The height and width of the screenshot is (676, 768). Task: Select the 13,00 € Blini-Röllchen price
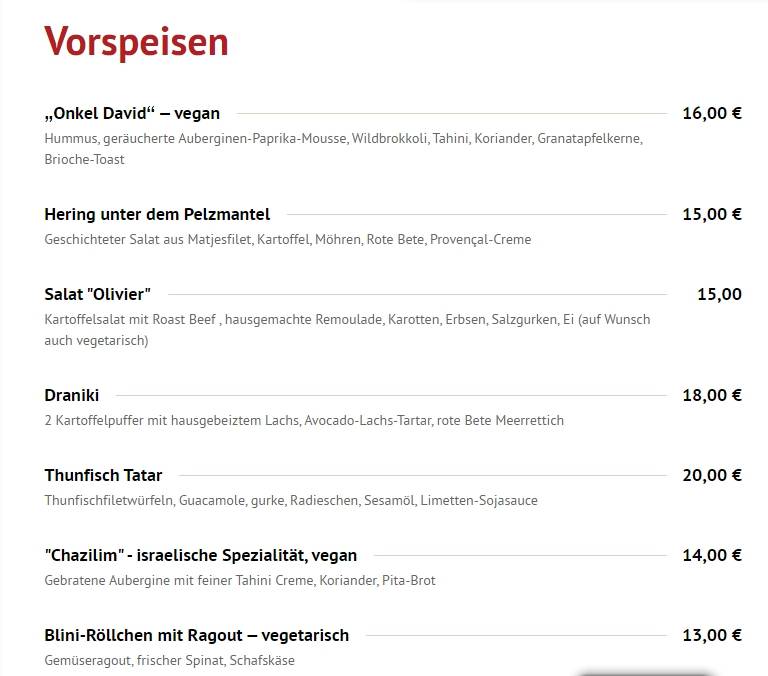click(x=712, y=635)
